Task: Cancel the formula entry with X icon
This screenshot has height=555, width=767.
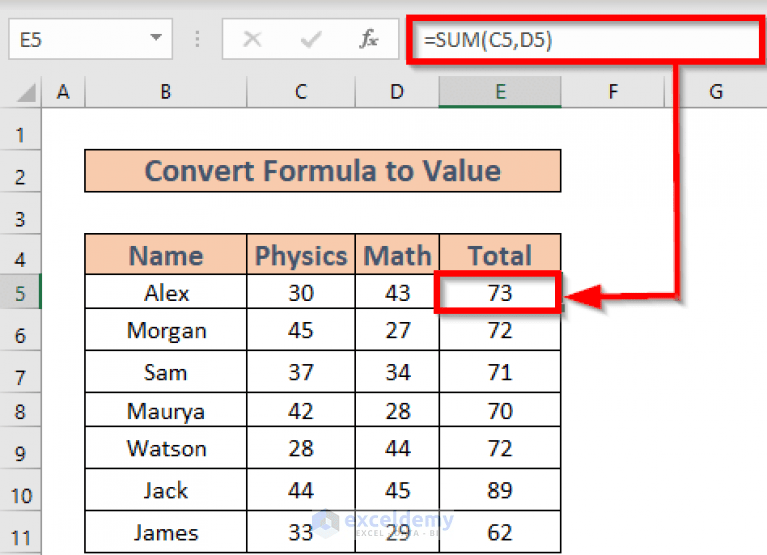Action: (252, 39)
